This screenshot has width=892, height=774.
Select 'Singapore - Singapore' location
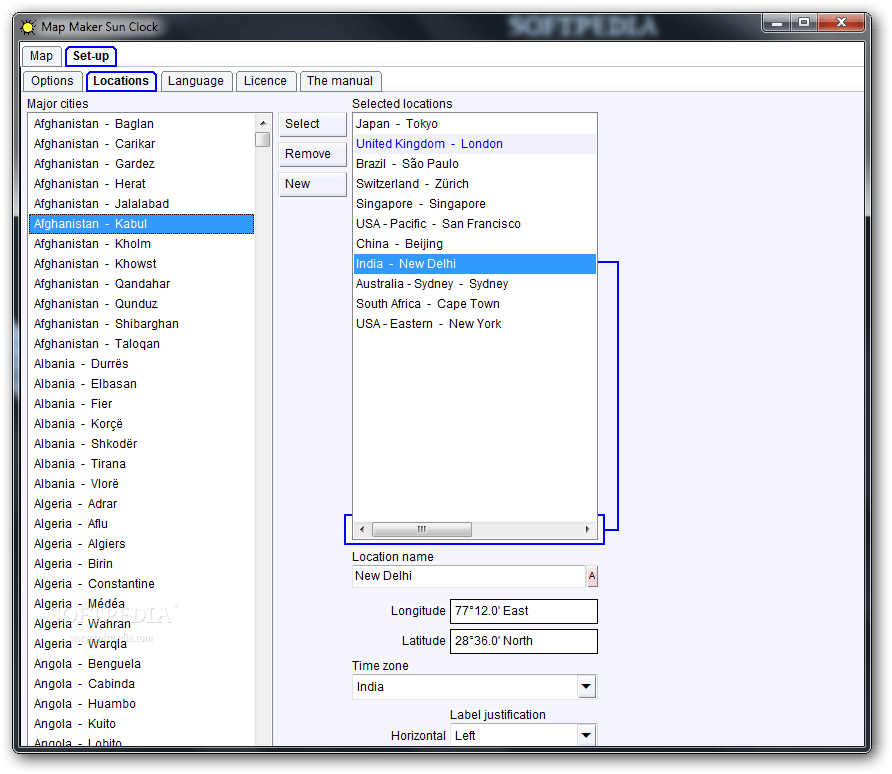(x=475, y=204)
